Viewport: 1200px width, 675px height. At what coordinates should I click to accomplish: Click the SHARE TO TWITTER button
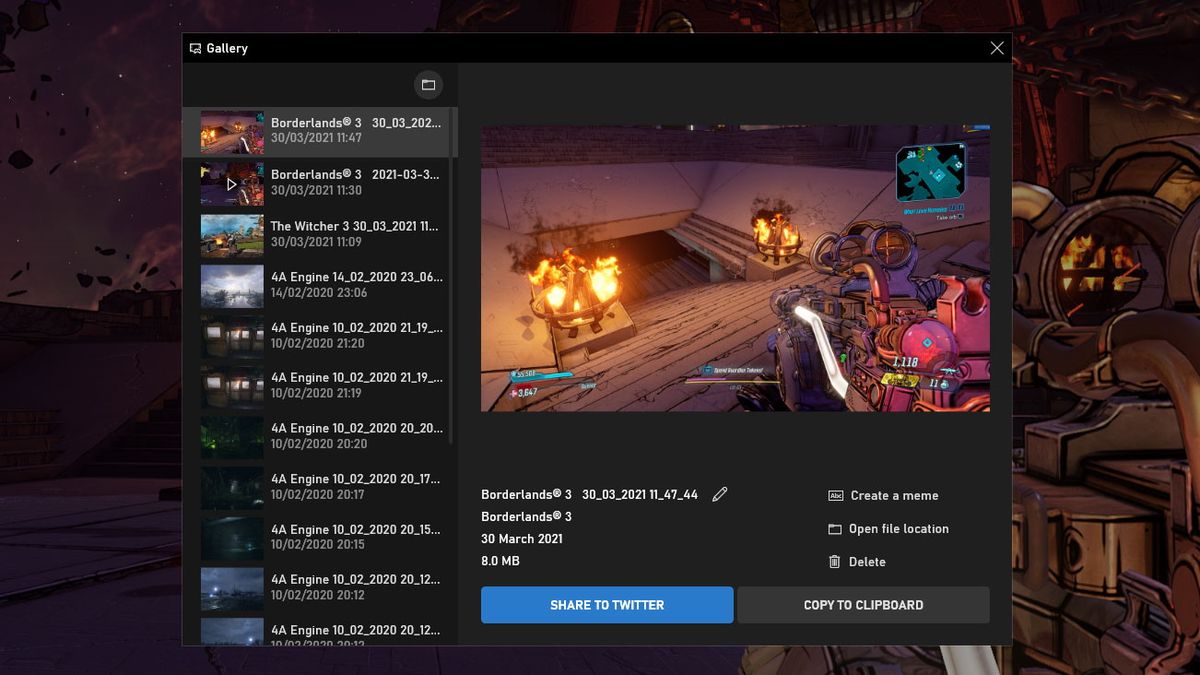[607, 605]
